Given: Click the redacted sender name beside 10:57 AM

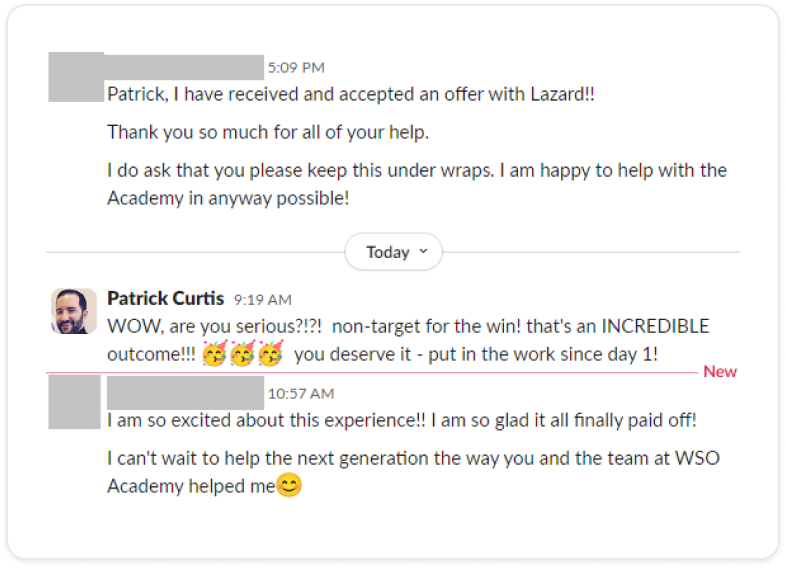Looking at the screenshot, I should tap(185, 389).
